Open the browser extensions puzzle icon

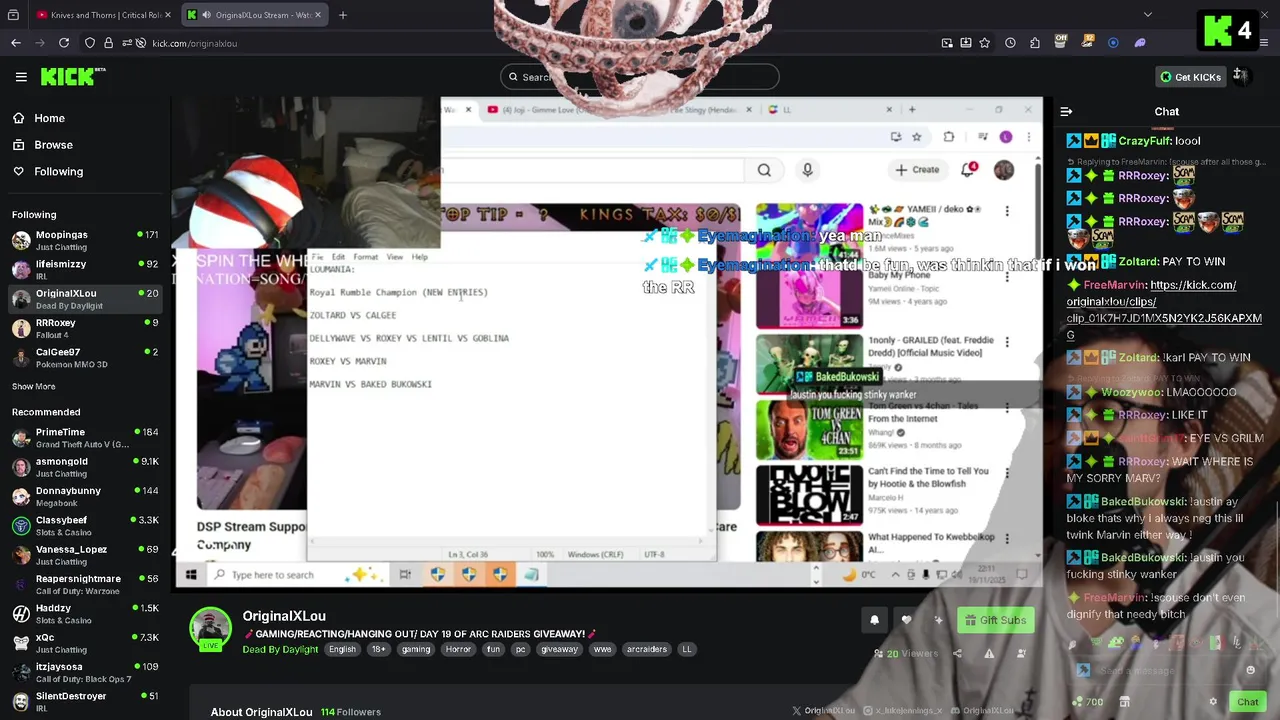[1035, 43]
